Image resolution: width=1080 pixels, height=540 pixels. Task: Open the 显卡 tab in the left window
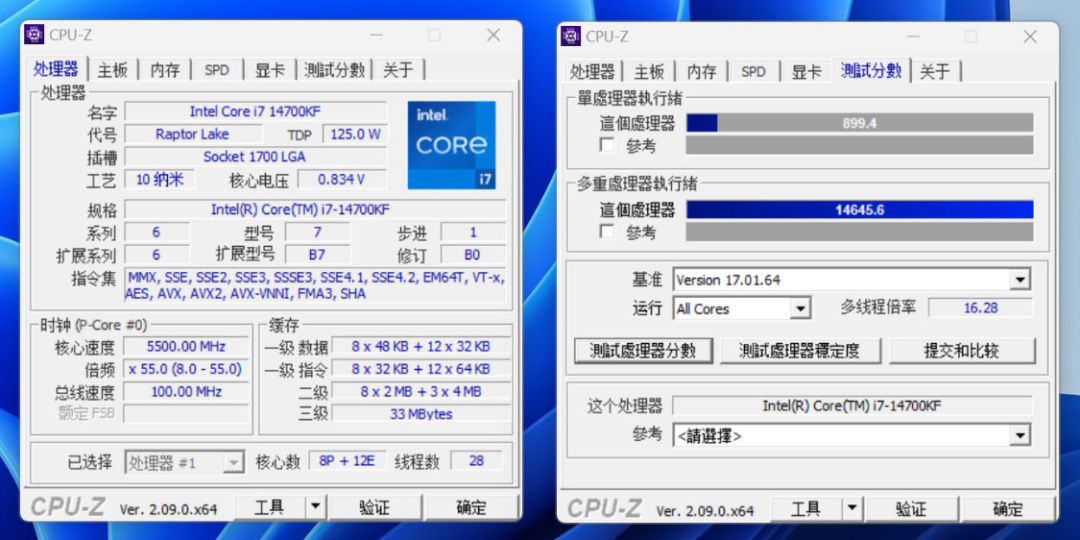click(269, 70)
